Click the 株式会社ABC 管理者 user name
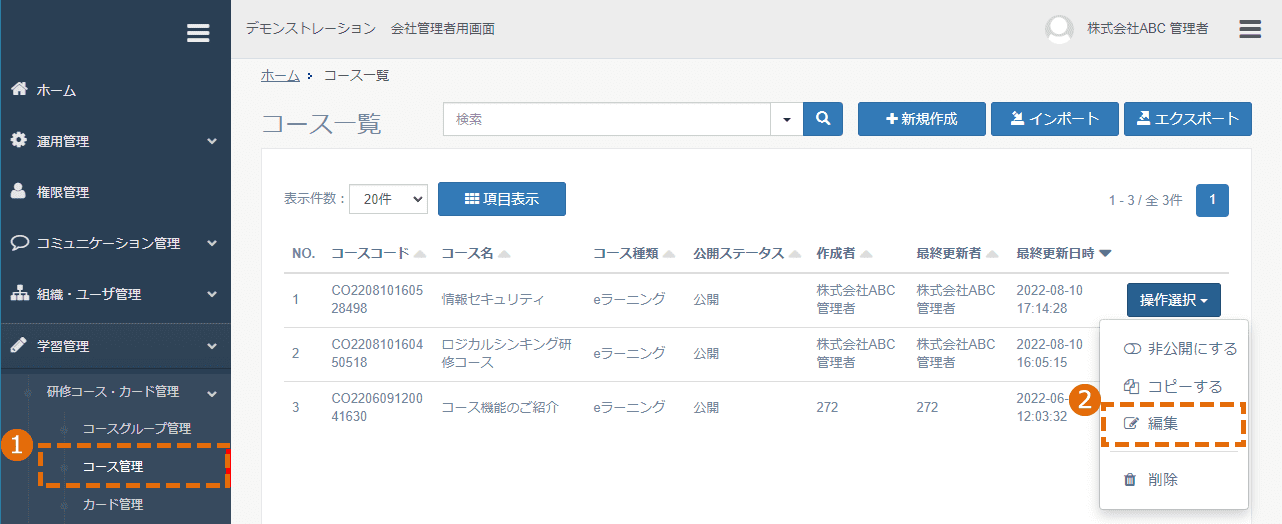 click(x=1147, y=29)
